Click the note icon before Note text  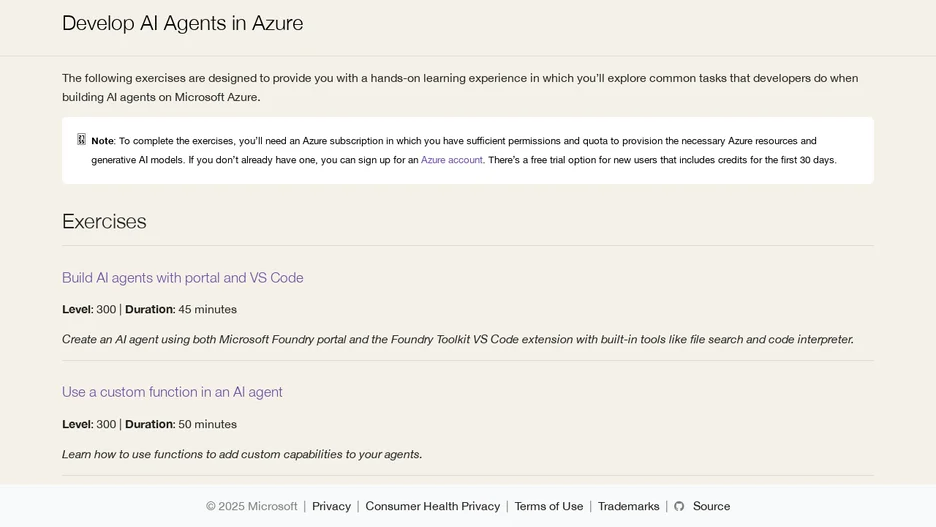pyautogui.click(x=81, y=140)
